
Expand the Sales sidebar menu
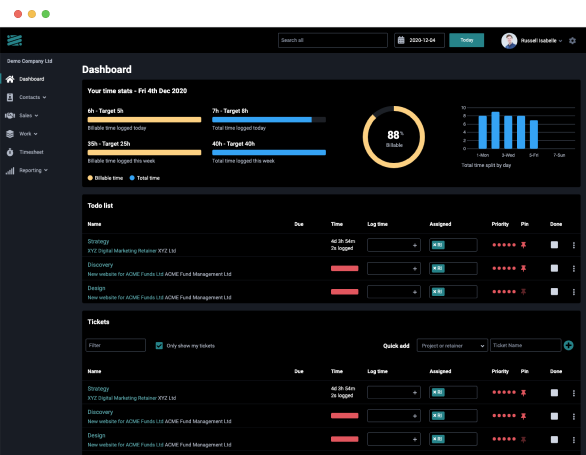(x=36, y=116)
